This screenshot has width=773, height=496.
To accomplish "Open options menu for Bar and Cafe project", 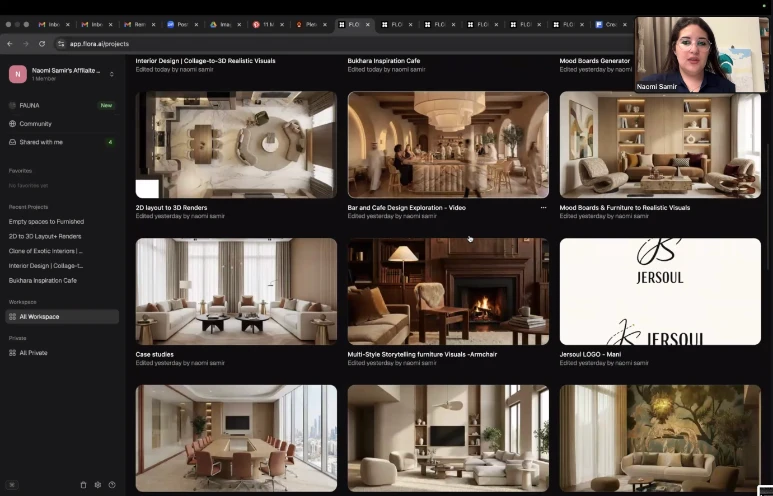I will click(x=543, y=208).
